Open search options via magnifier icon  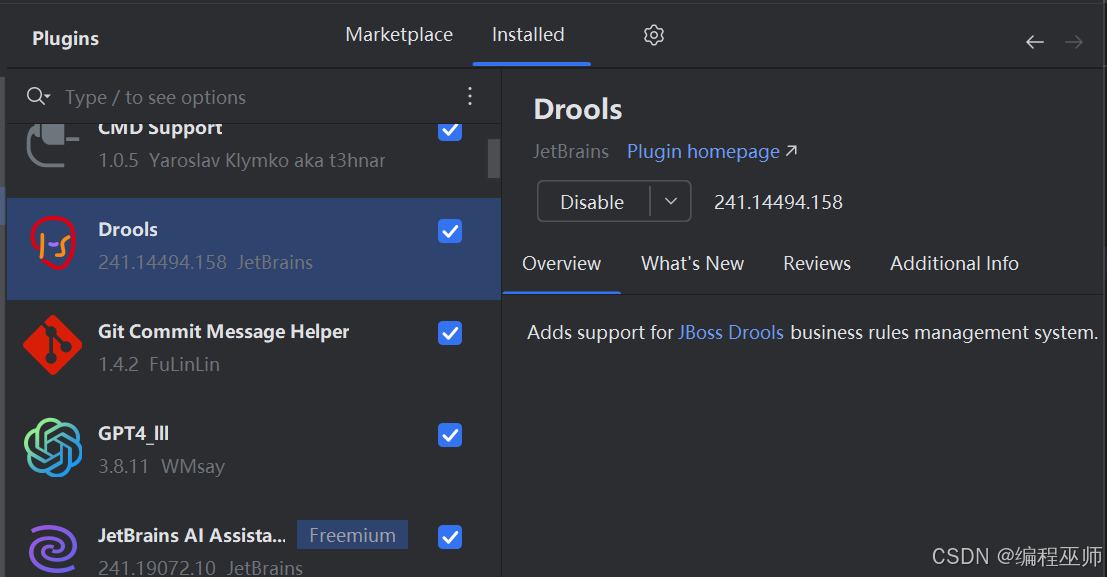(38, 96)
